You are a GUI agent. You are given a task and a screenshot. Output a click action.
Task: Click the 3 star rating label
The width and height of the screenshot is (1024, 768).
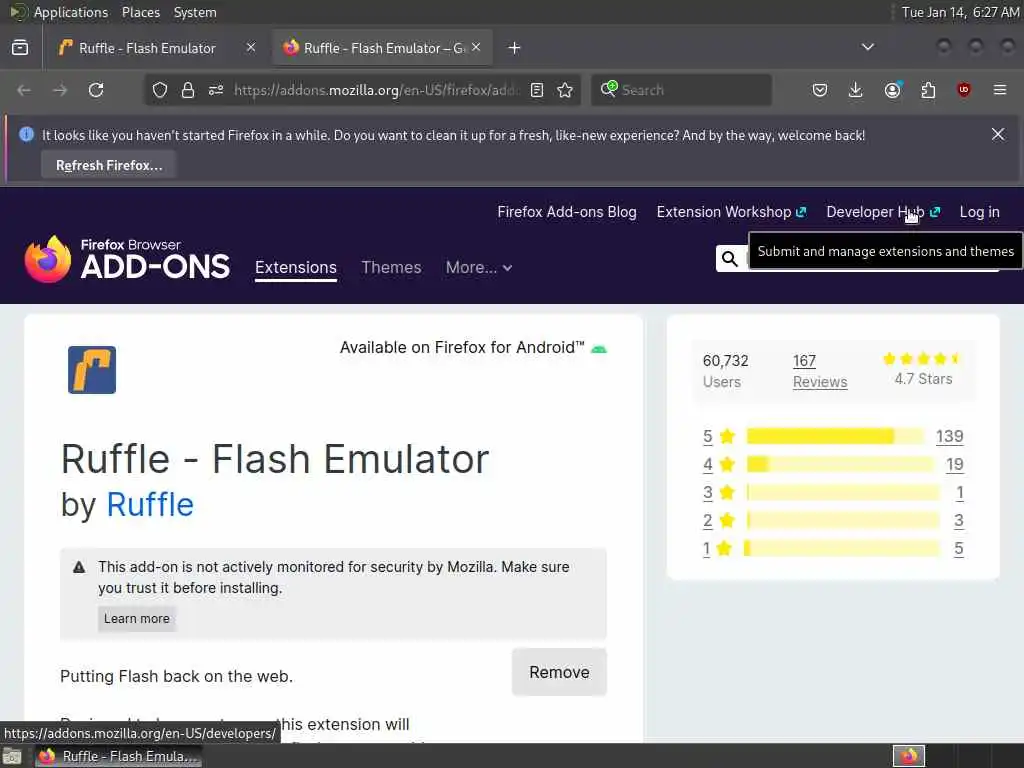click(719, 492)
